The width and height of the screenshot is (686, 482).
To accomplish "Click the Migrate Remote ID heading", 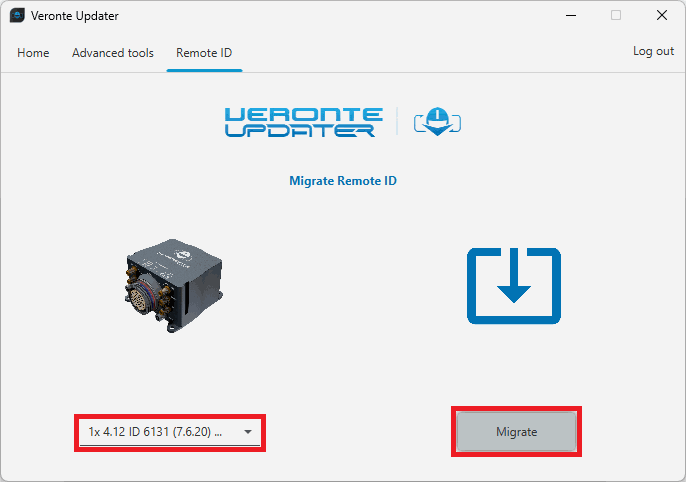I will tap(343, 181).
